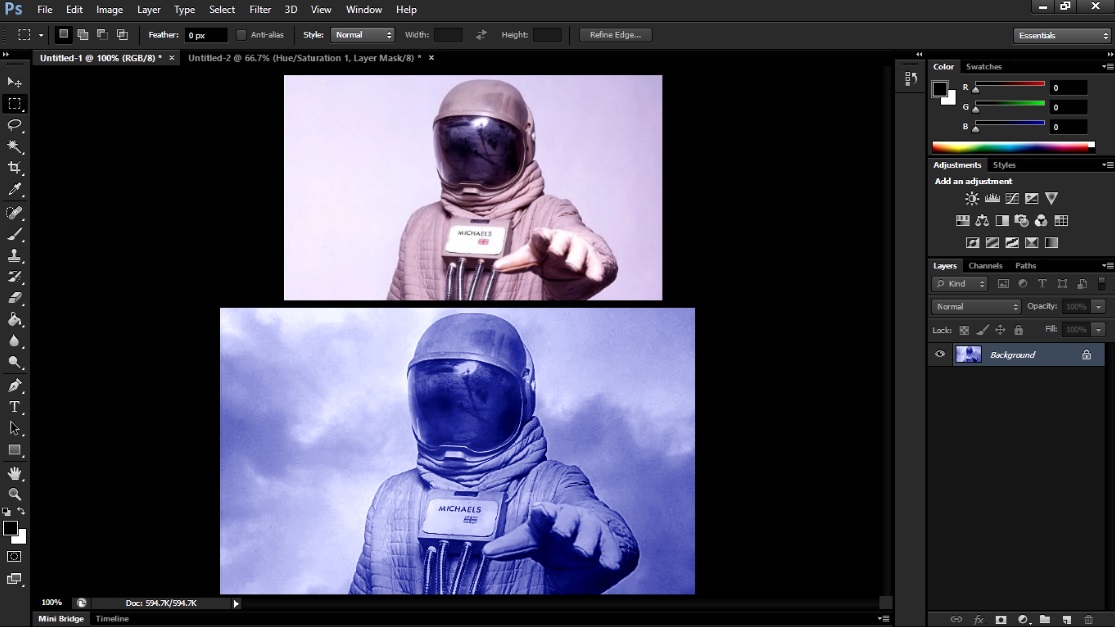Select the Horizontal Type tool
The width and height of the screenshot is (1115, 627).
15,407
